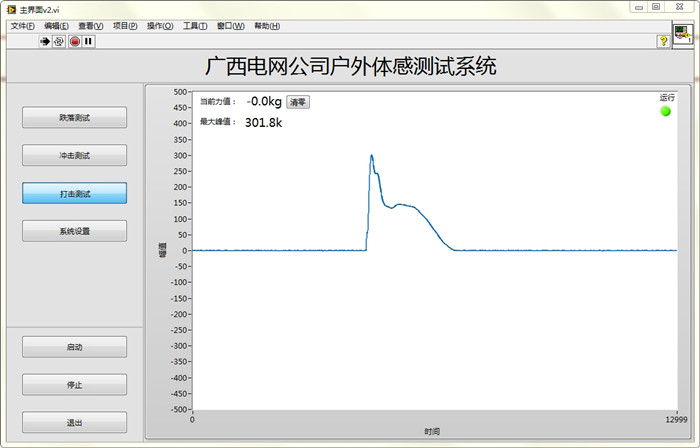Open the 帮助(H) menu
Image resolution: width=700 pixels, height=448 pixels.
[267, 26]
